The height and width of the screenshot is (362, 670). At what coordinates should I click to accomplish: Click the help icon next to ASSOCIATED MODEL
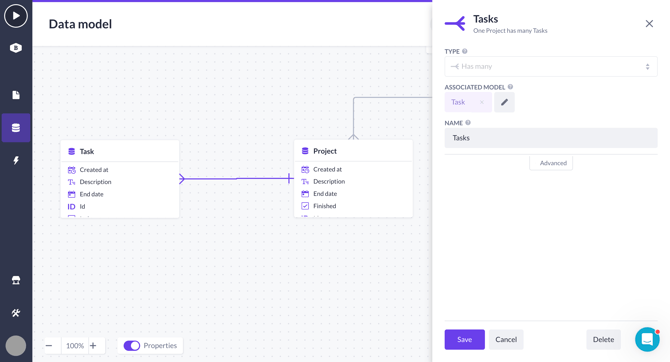[x=510, y=87]
